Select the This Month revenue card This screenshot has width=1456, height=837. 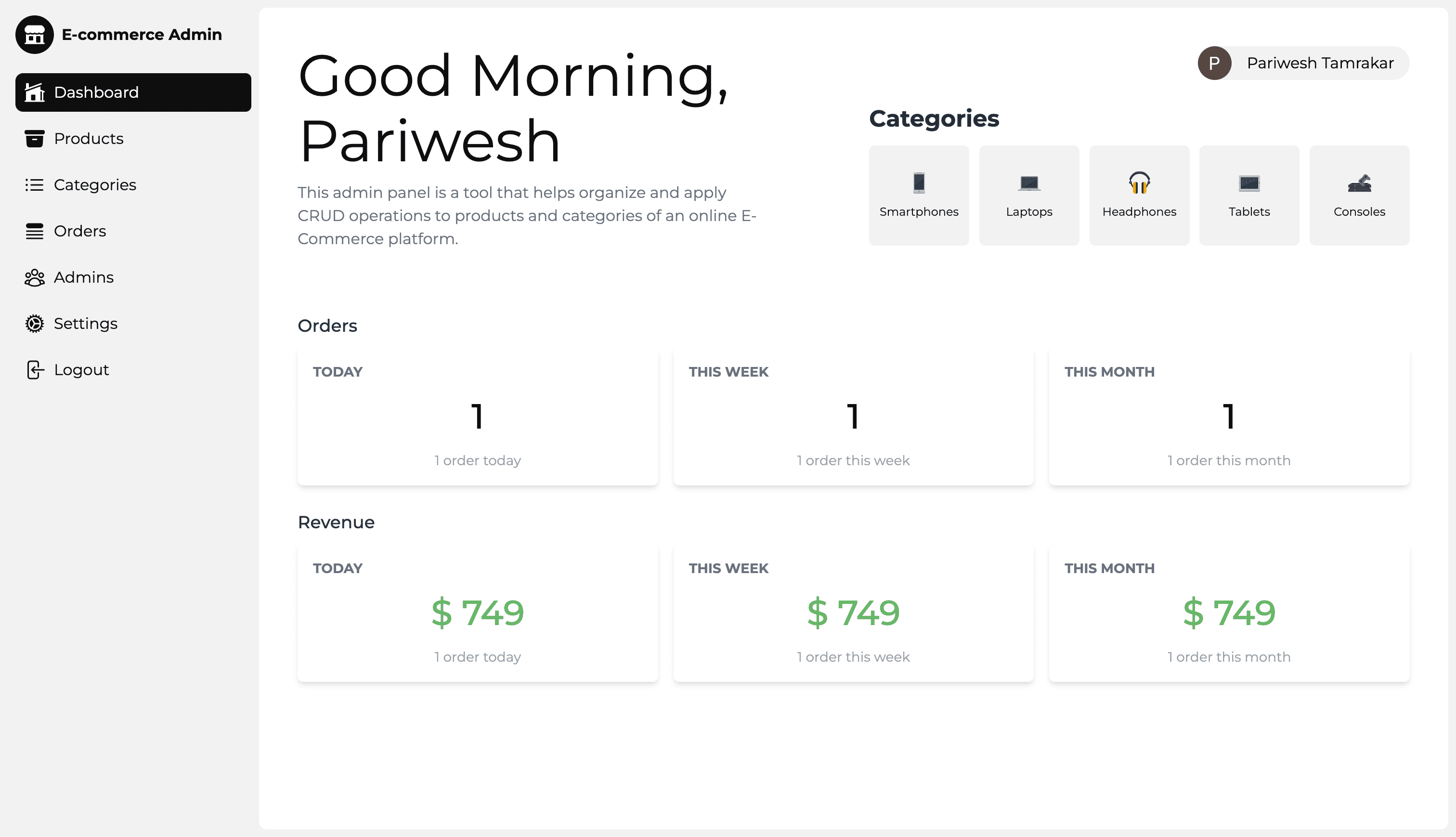1229,614
